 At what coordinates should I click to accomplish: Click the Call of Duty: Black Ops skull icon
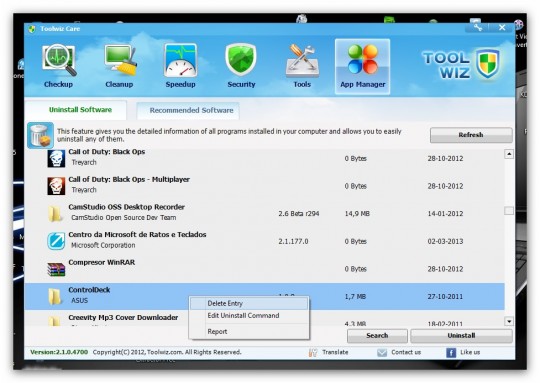click(56, 158)
